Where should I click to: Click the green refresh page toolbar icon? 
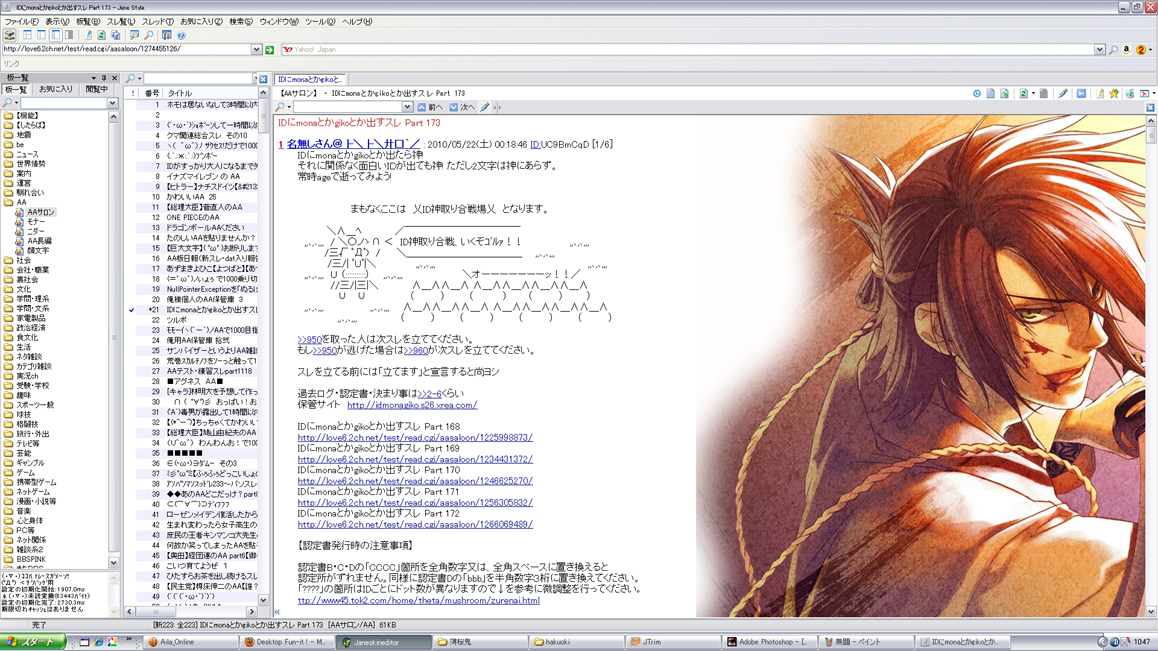(101, 35)
